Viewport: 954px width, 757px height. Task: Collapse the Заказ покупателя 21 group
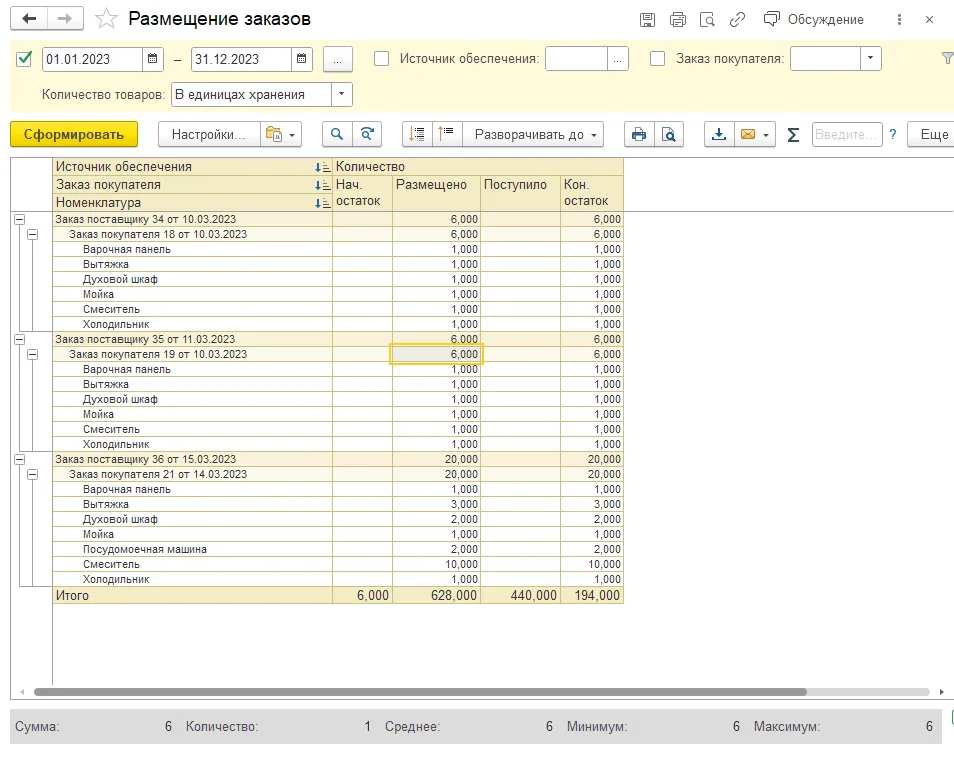[x=33, y=474]
